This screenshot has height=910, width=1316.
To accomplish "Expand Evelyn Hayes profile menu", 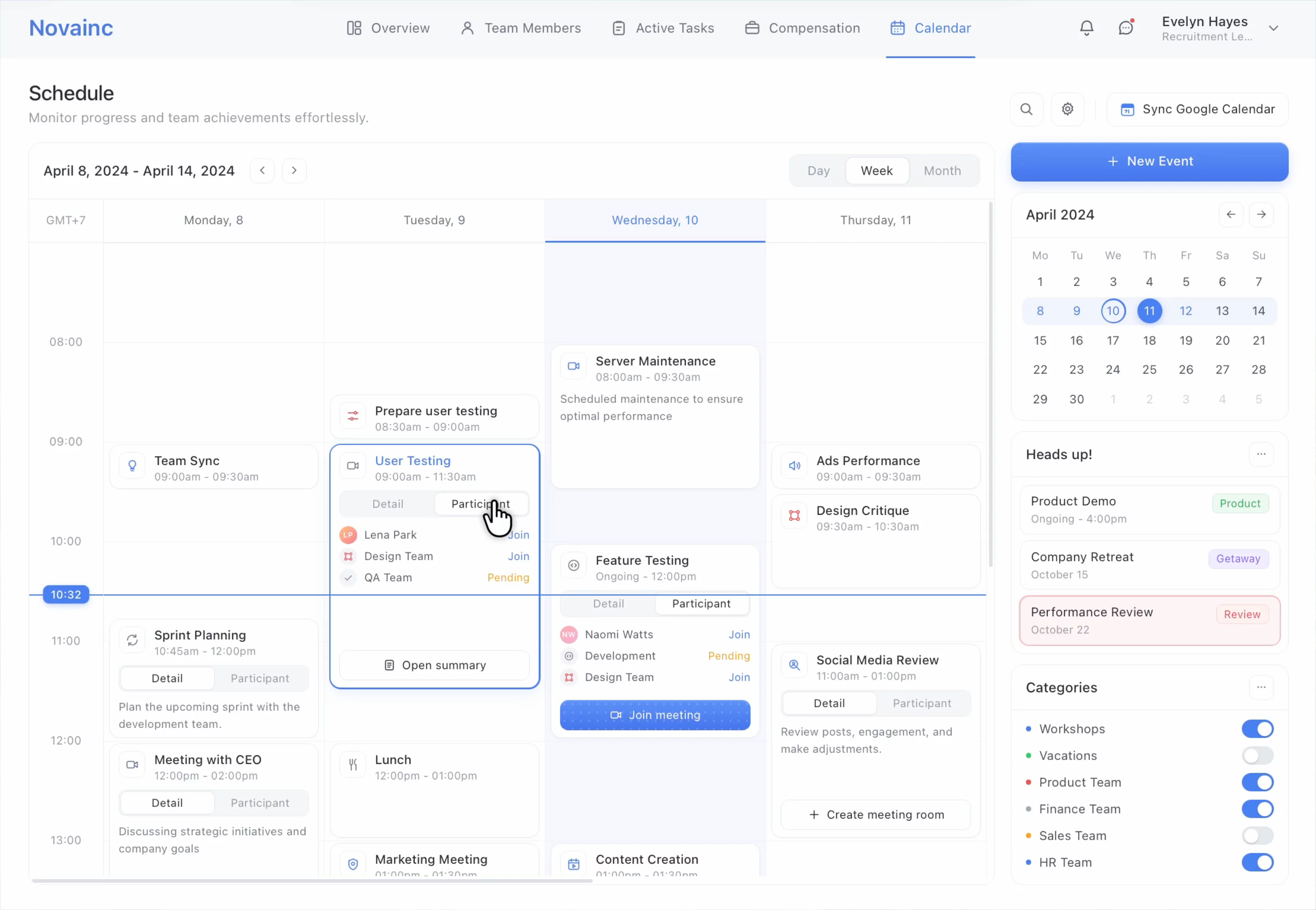I will pos(1273,28).
